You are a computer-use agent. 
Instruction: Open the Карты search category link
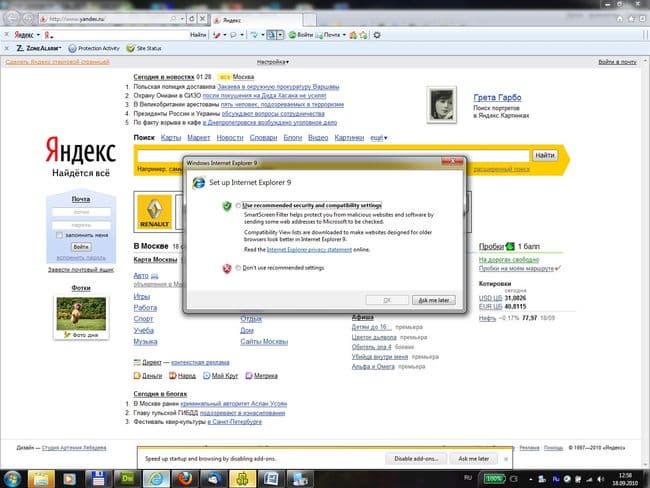(171, 138)
